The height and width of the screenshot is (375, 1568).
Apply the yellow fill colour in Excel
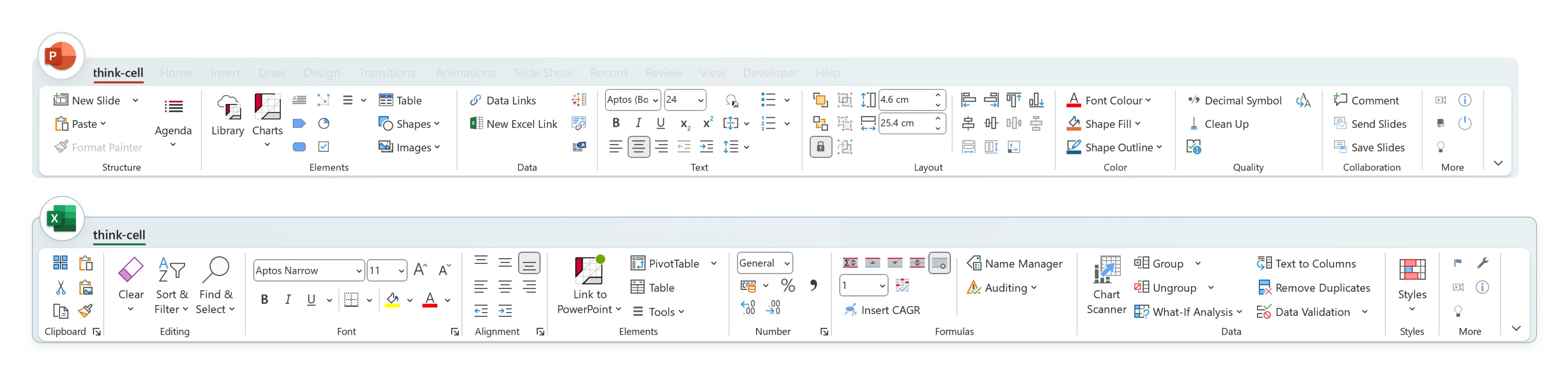tap(392, 300)
